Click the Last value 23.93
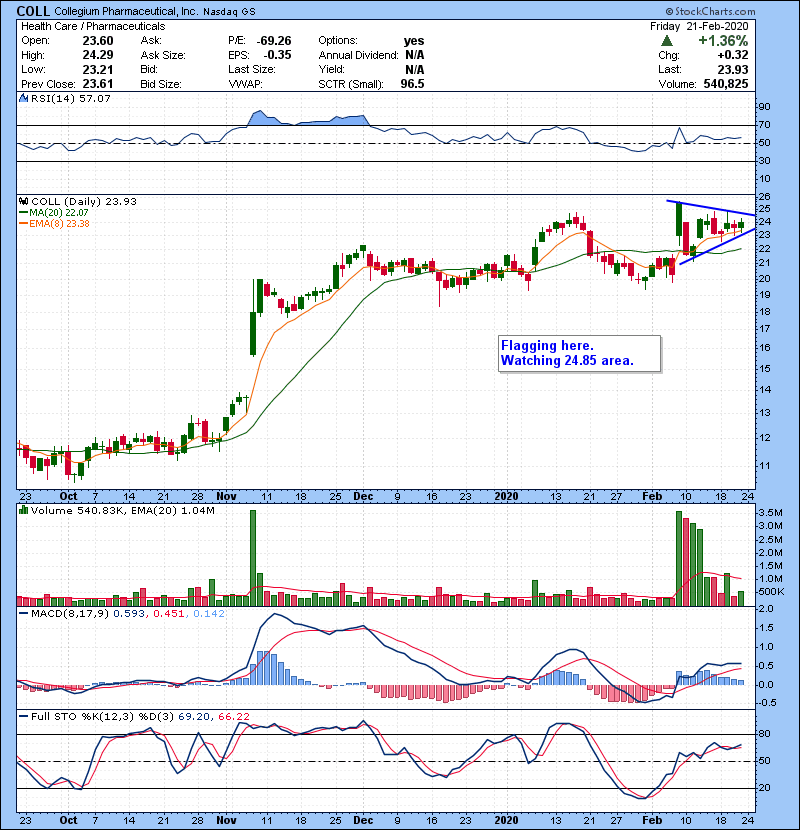The width and height of the screenshot is (800, 830). point(733,69)
